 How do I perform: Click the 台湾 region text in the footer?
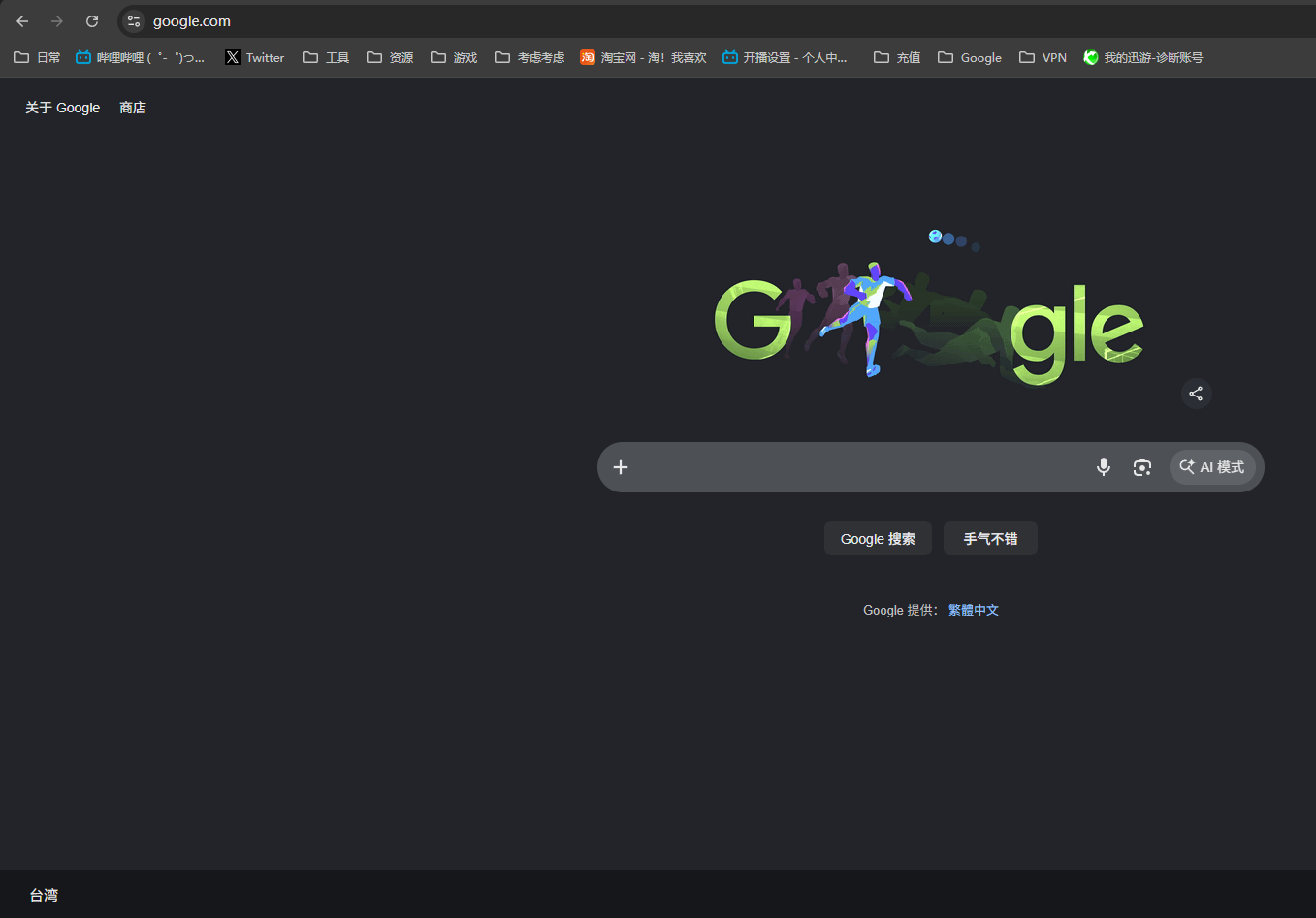[x=44, y=895]
